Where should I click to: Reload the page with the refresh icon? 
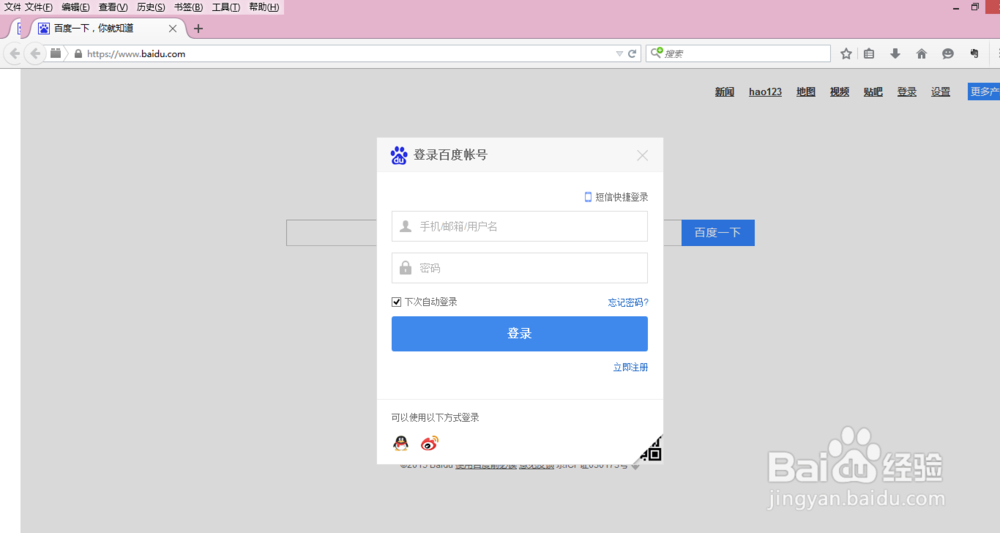[x=632, y=54]
